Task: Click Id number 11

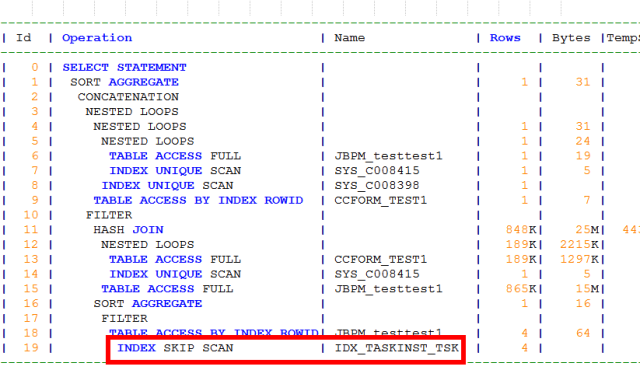Action: click(x=31, y=230)
